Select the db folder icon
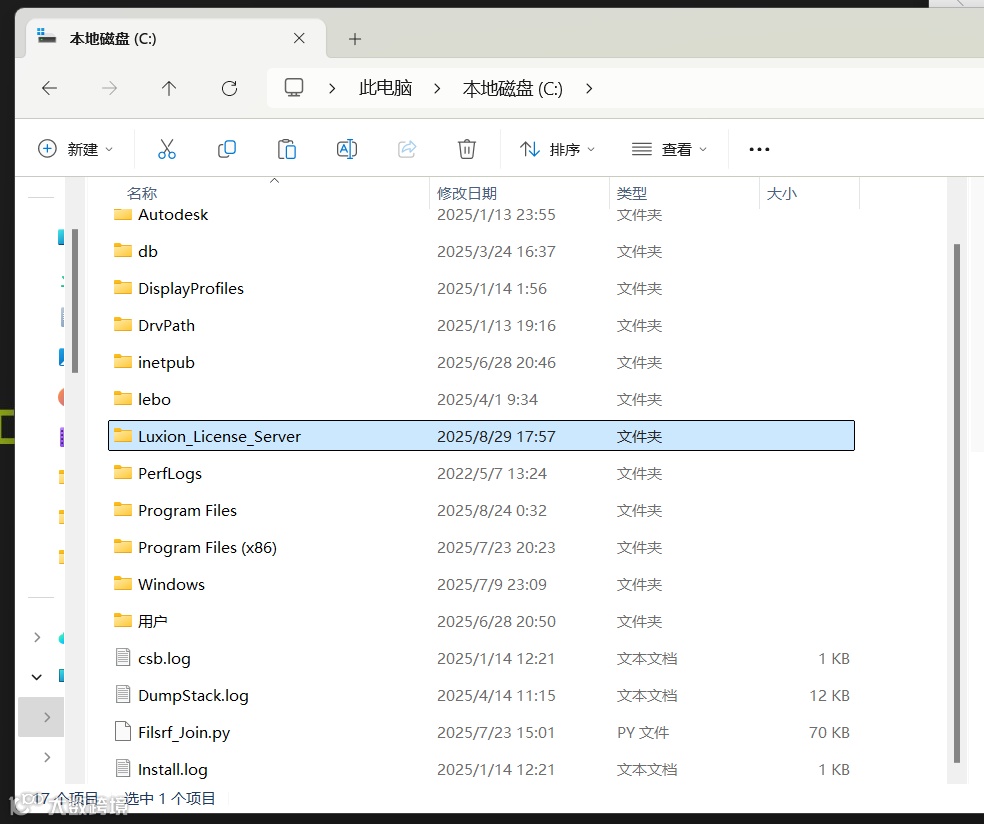Viewport: 984px width, 824px height. click(122, 251)
